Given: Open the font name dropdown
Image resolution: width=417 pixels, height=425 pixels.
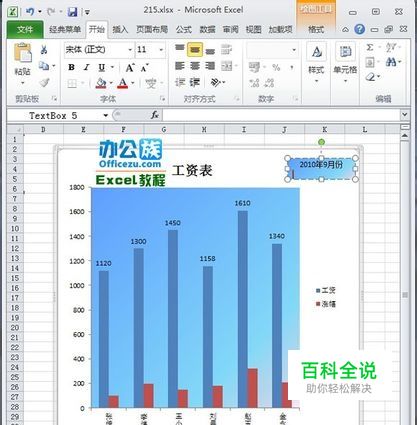Looking at the screenshot, I should click(130, 50).
